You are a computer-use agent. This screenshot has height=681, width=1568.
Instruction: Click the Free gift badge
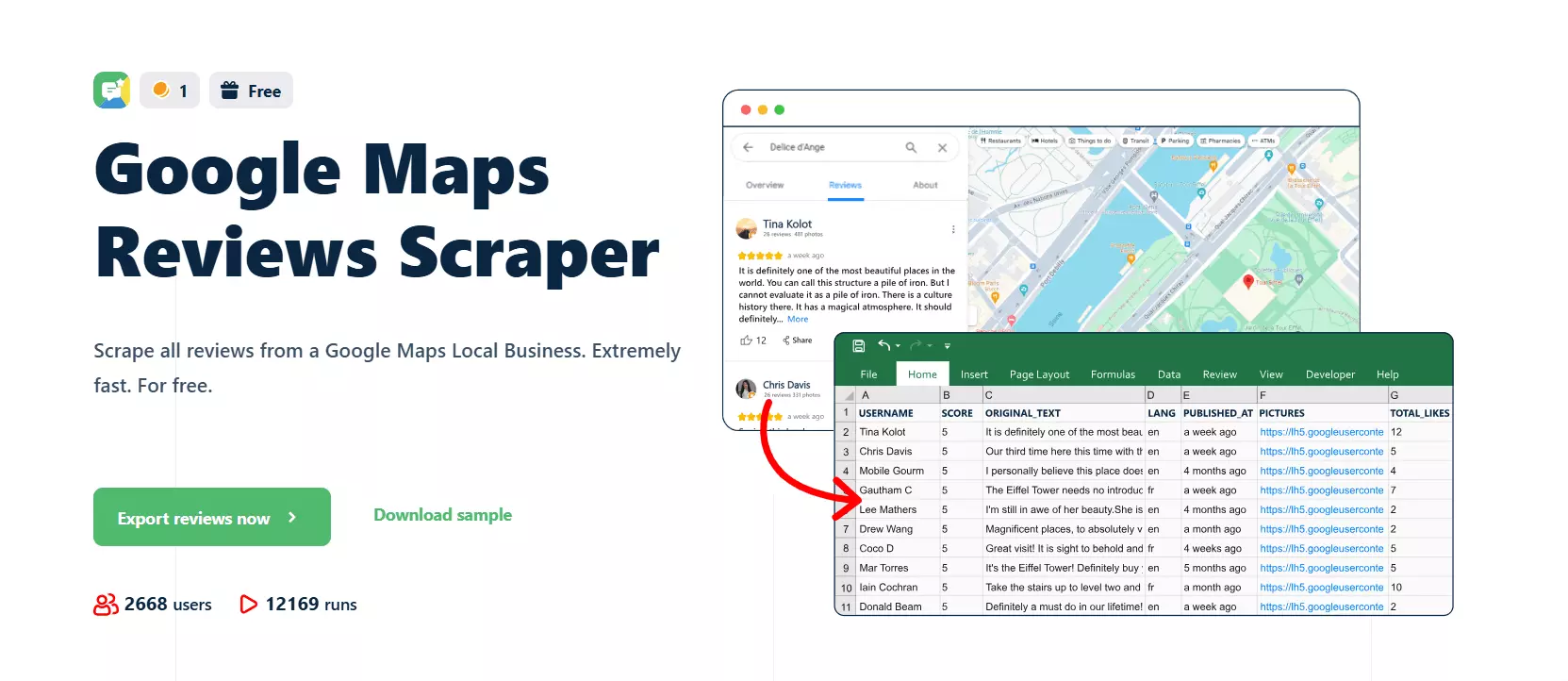[x=251, y=91]
